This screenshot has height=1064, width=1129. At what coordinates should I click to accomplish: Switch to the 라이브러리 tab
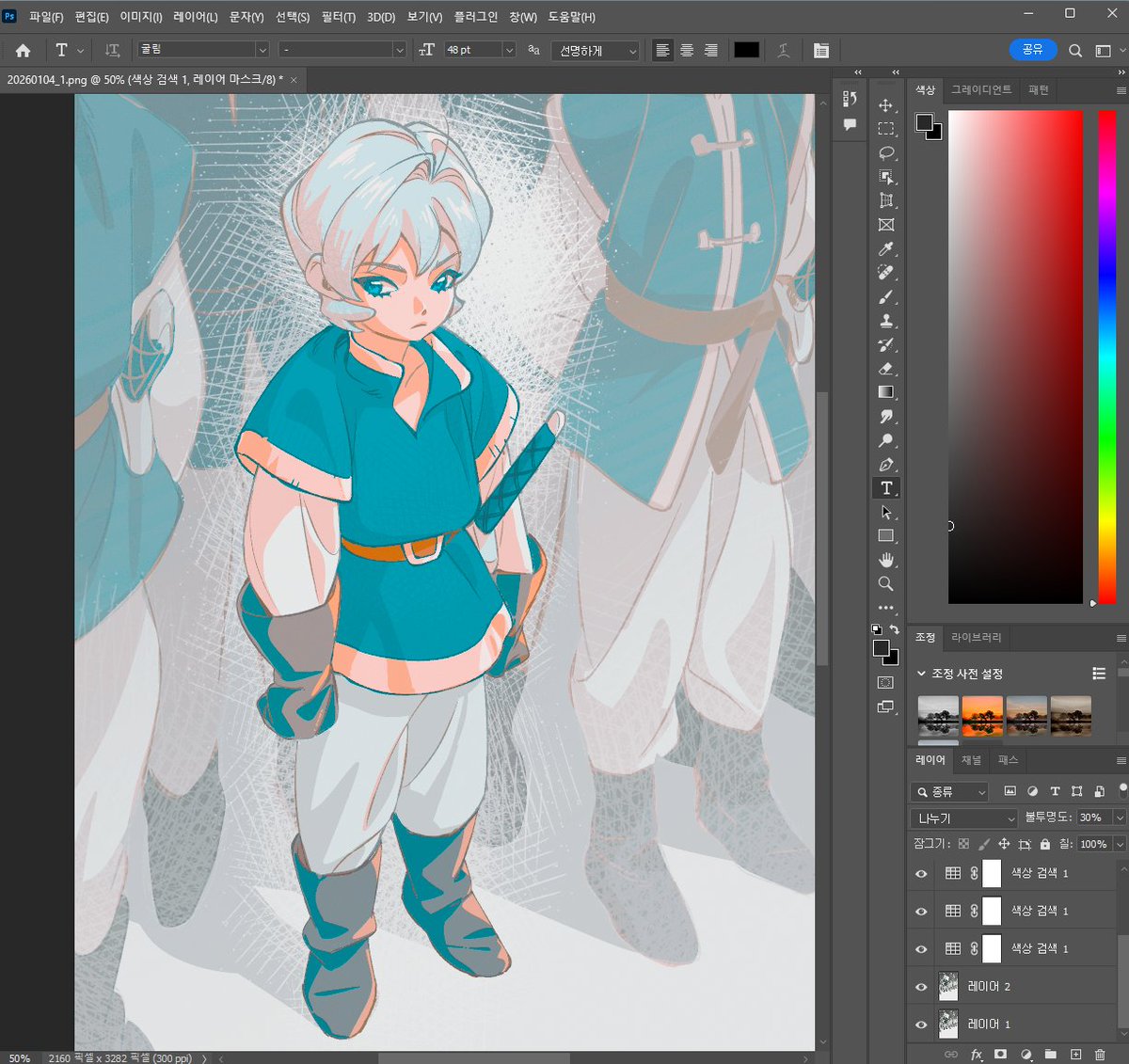tap(977, 638)
